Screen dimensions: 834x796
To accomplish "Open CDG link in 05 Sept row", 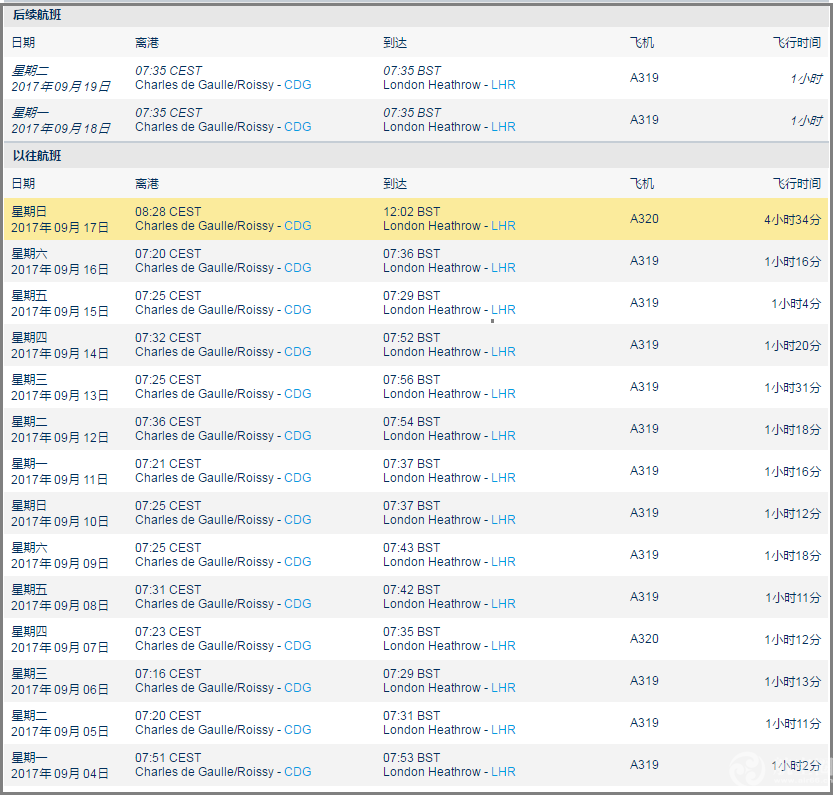I will click(297, 730).
